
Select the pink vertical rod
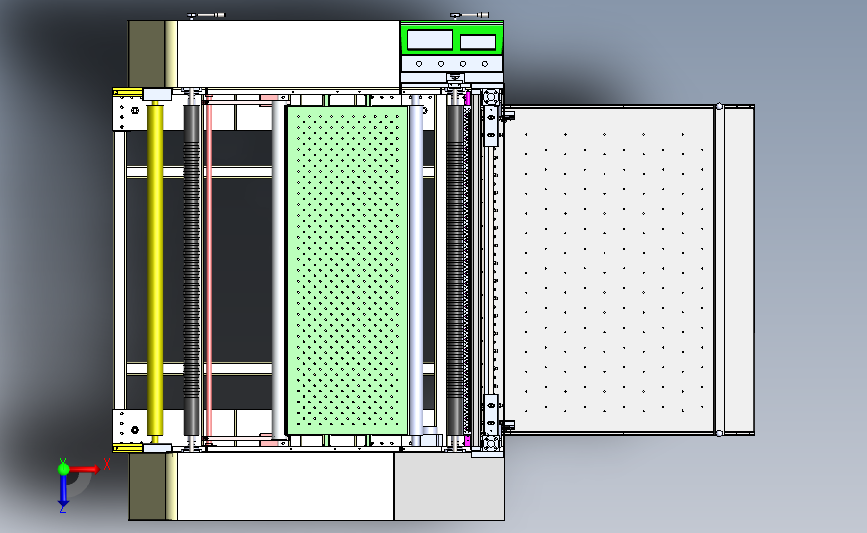(x=209, y=269)
